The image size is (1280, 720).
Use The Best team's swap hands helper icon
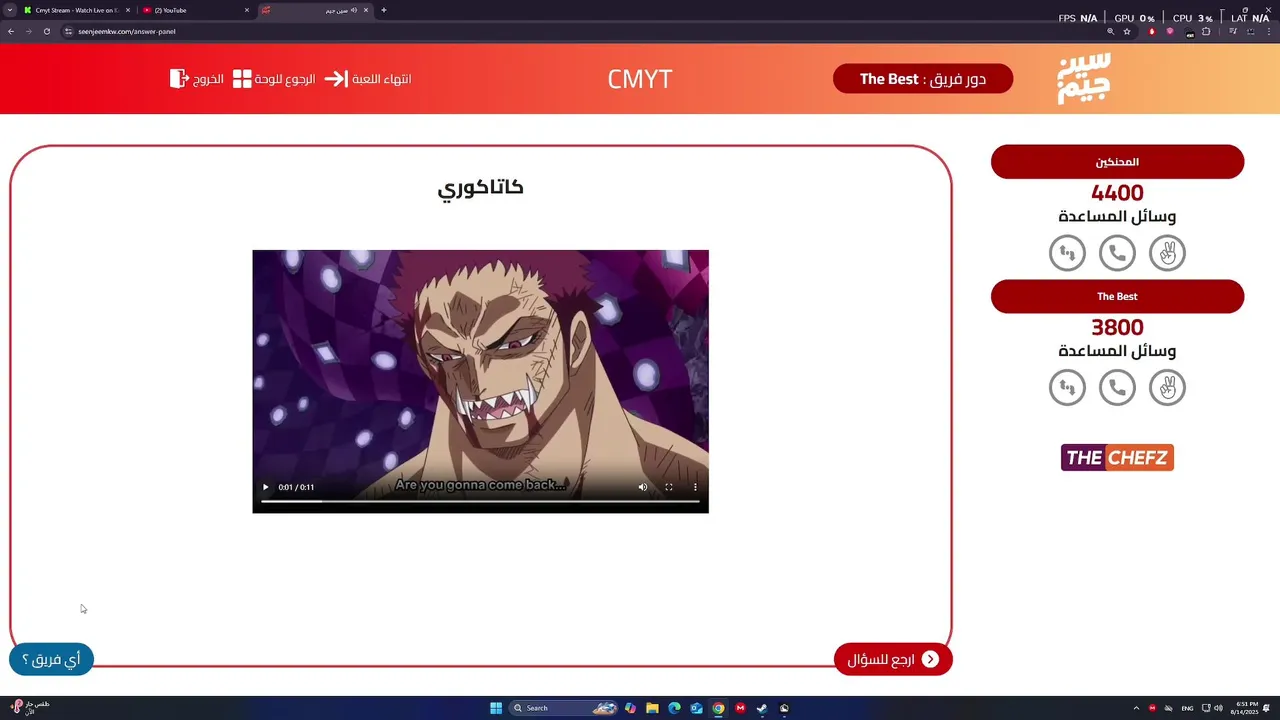click(x=1067, y=387)
